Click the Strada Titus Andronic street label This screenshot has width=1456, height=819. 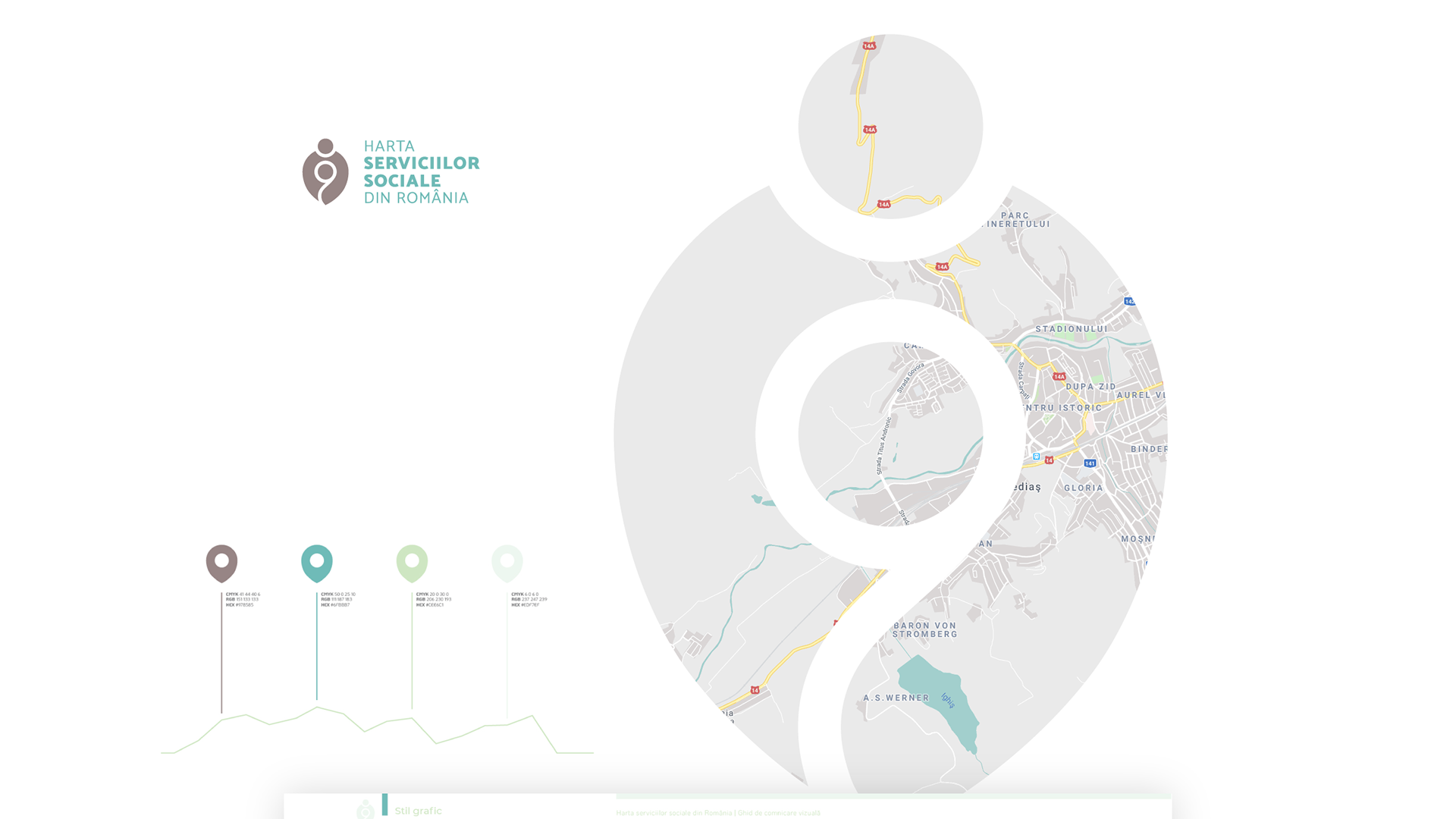[883, 447]
